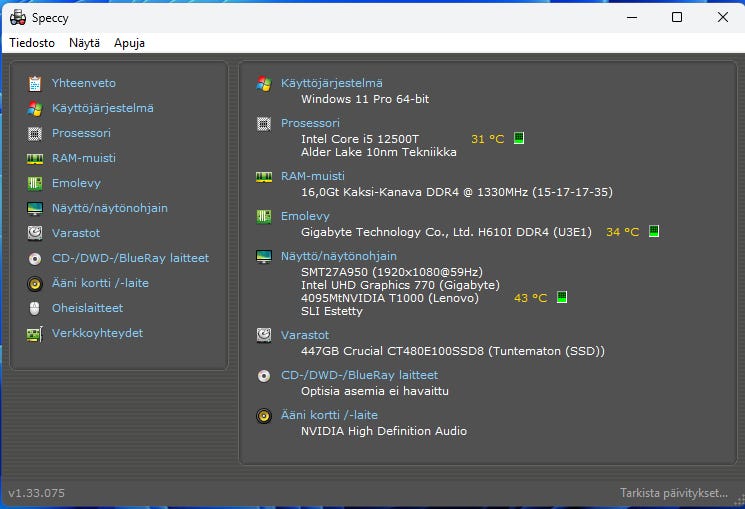Click the v1.33.075 version label
This screenshot has width=745, height=509.
point(37,493)
